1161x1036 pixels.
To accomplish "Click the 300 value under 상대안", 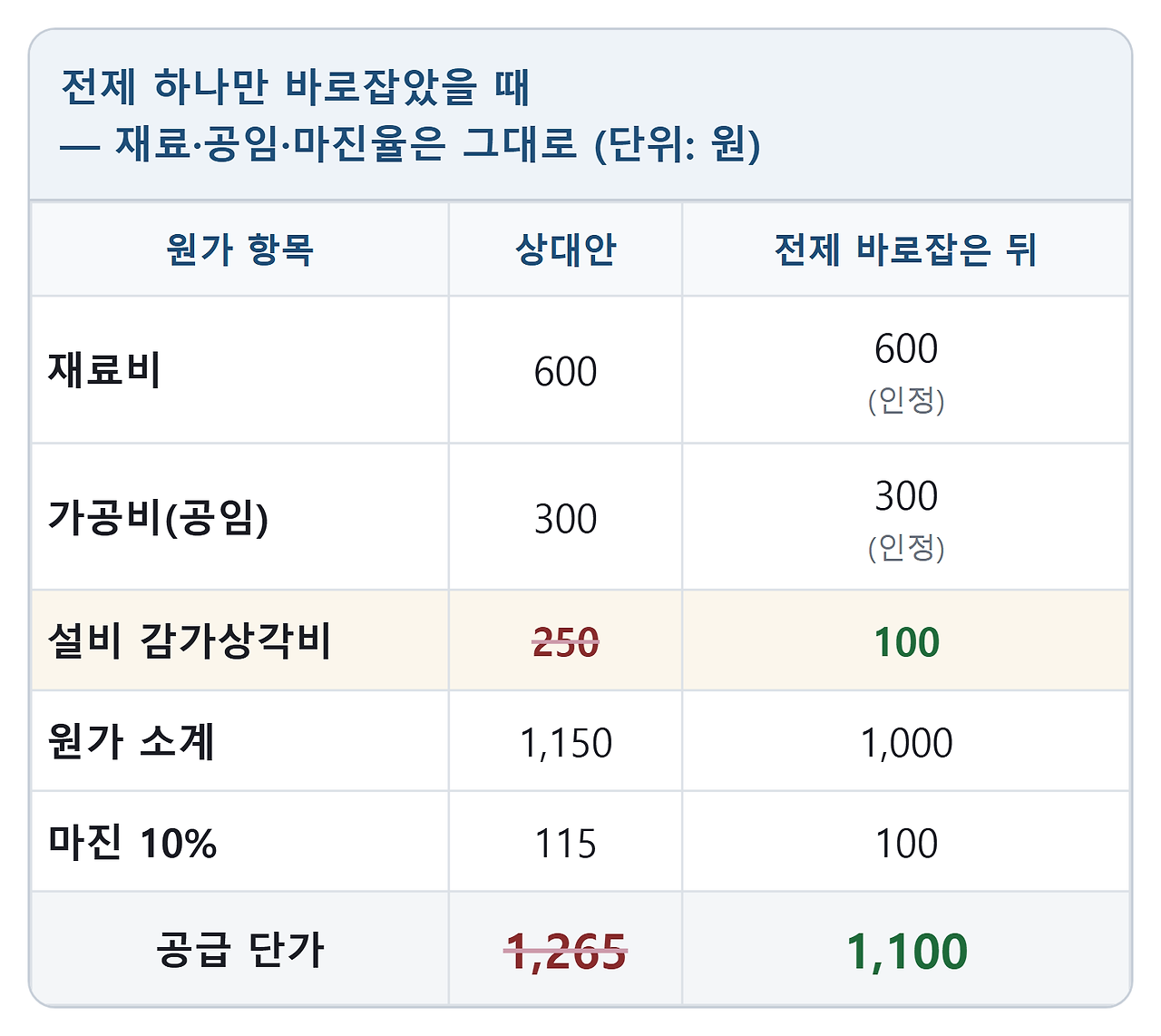I will click(x=566, y=519).
